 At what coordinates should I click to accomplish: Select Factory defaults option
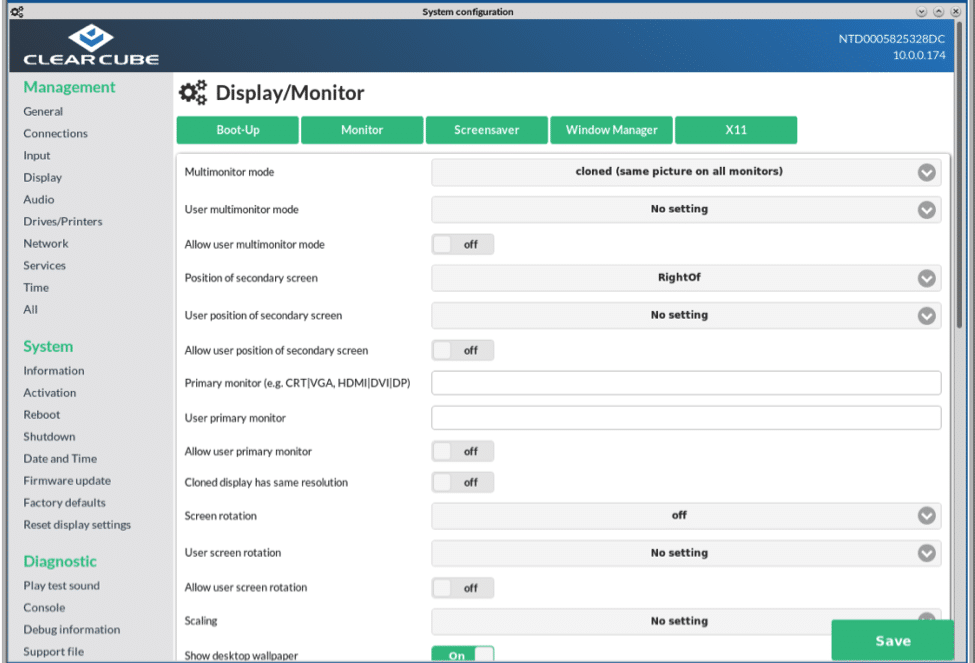click(x=65, y=503)
